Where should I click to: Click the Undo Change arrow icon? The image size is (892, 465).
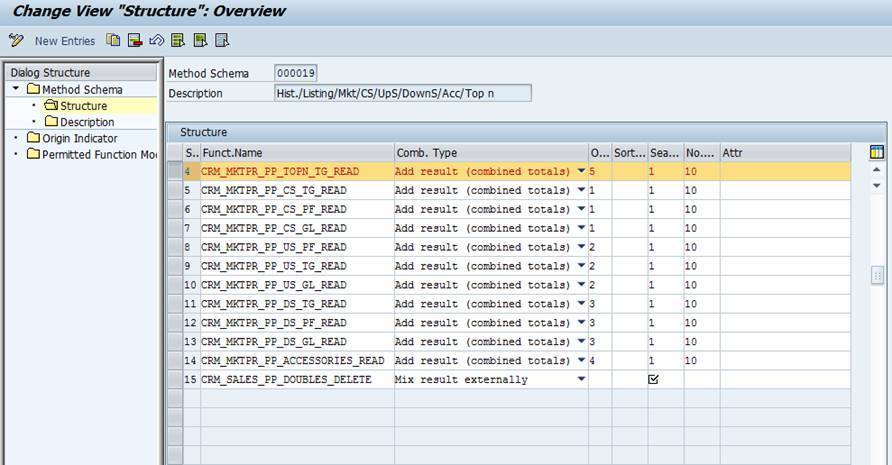(156, 40)
